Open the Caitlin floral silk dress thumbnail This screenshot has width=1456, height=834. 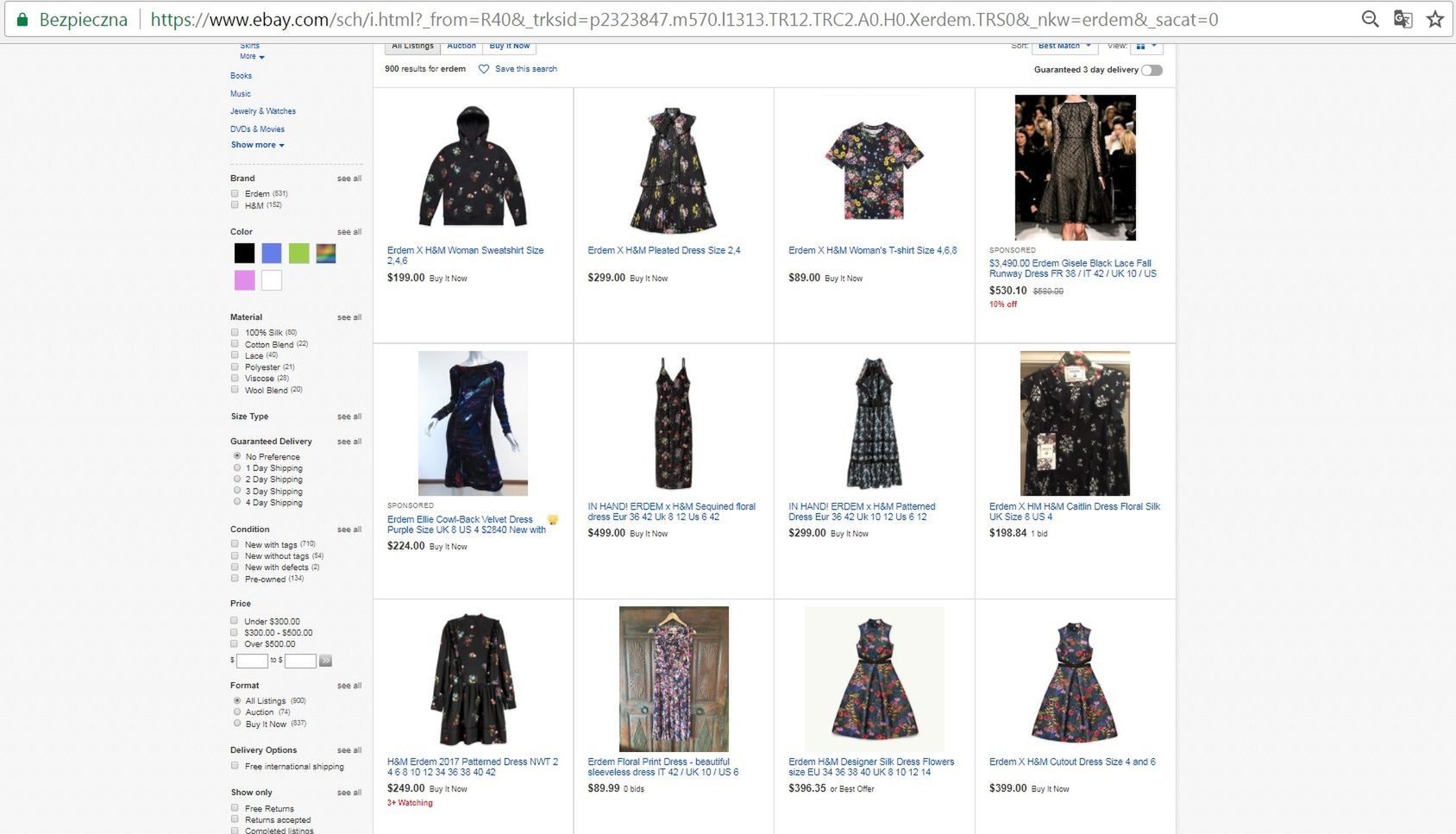(x=1075, y=423)
